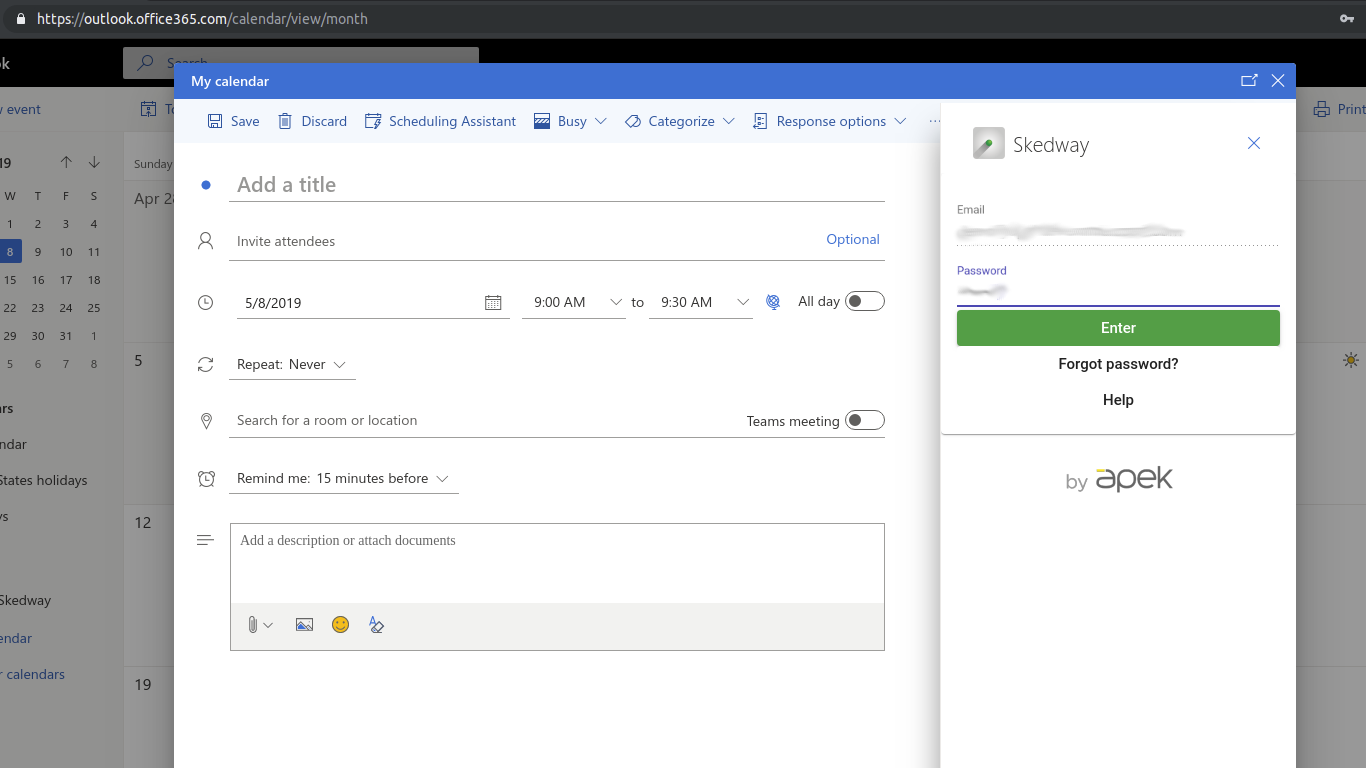Click the Categorize tag icon
The height and width of the screenshot is (768, 1366).
click(633, 121)
